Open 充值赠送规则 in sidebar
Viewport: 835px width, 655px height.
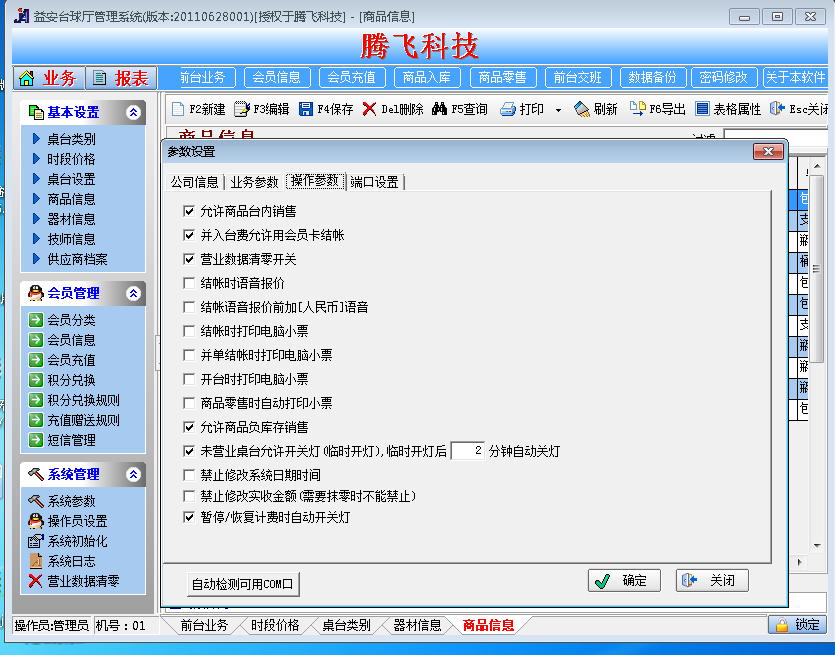point(83,420)
